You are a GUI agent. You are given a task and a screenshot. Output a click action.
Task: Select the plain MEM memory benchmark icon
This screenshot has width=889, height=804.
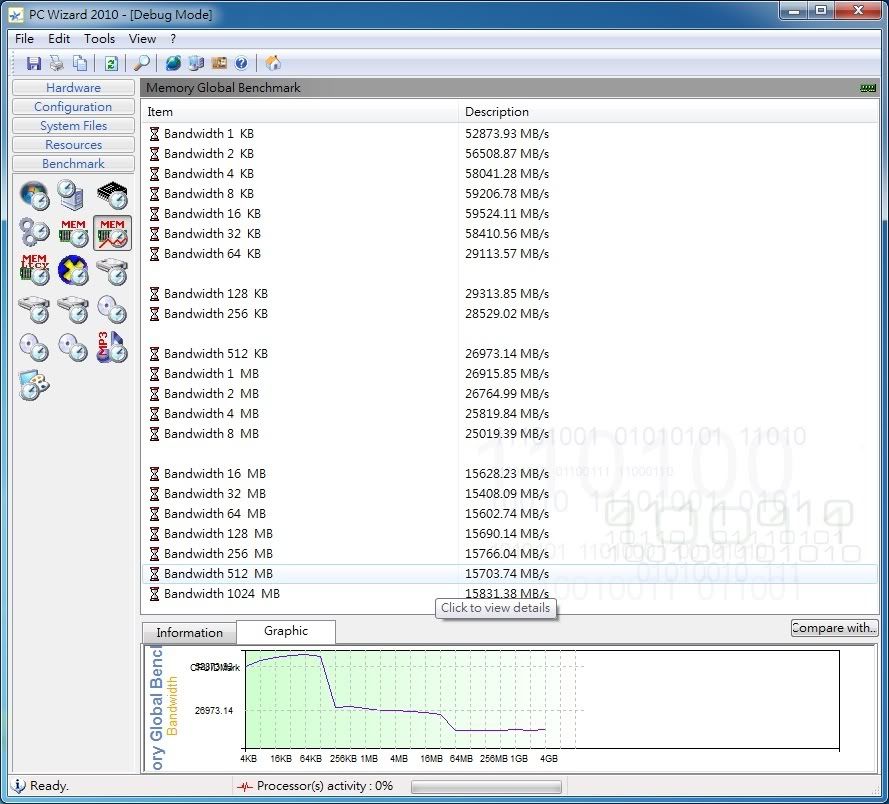click(73, 232)
